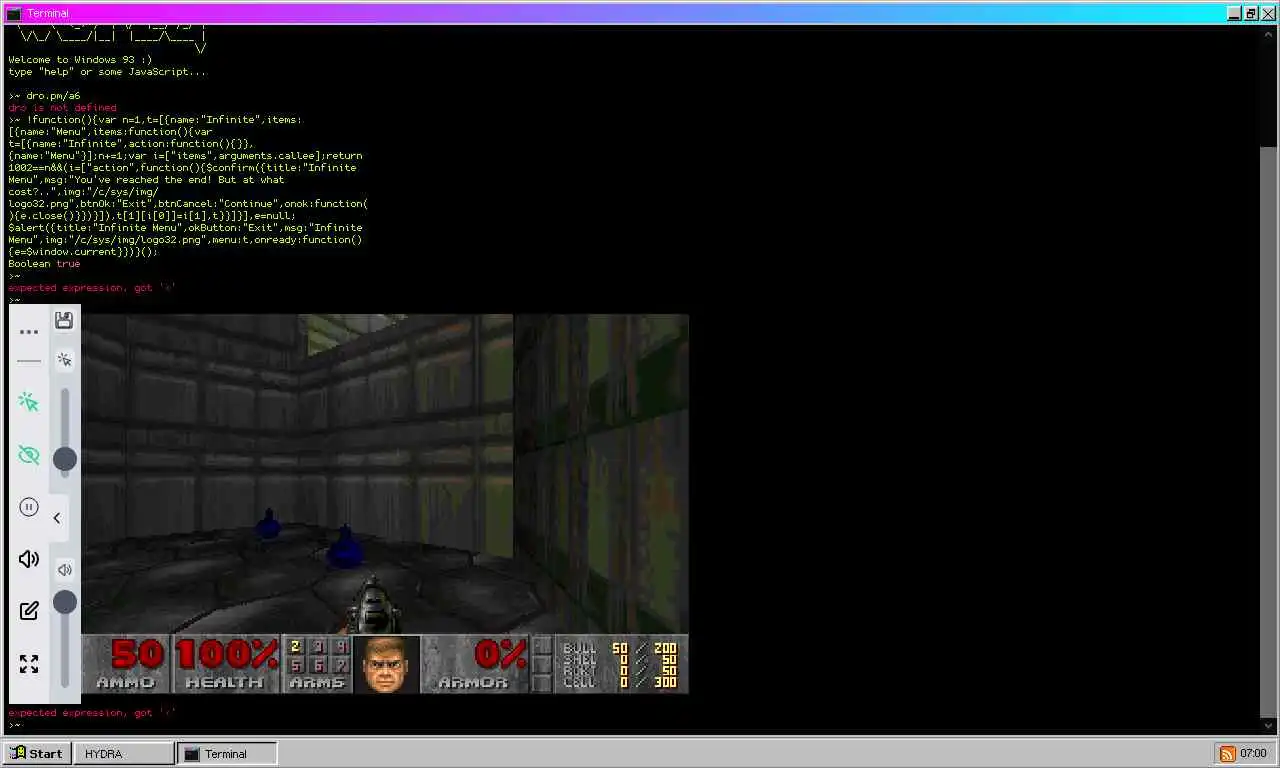Viewport: 1280px width, 768px height.
Task: Click the RSS feed icon in the tray
Action: pos(1227,753)
